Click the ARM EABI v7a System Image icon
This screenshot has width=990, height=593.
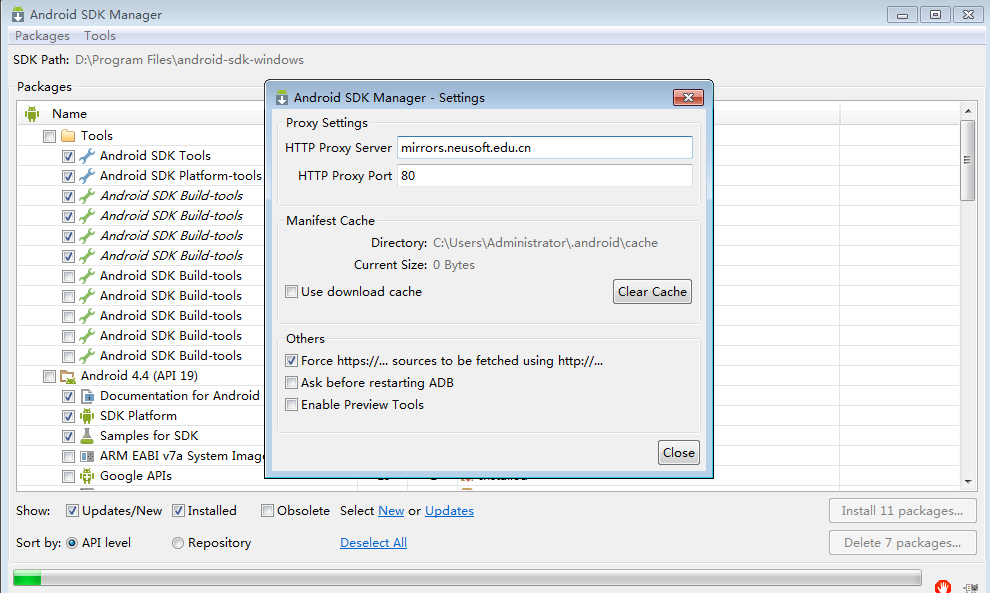87,456
